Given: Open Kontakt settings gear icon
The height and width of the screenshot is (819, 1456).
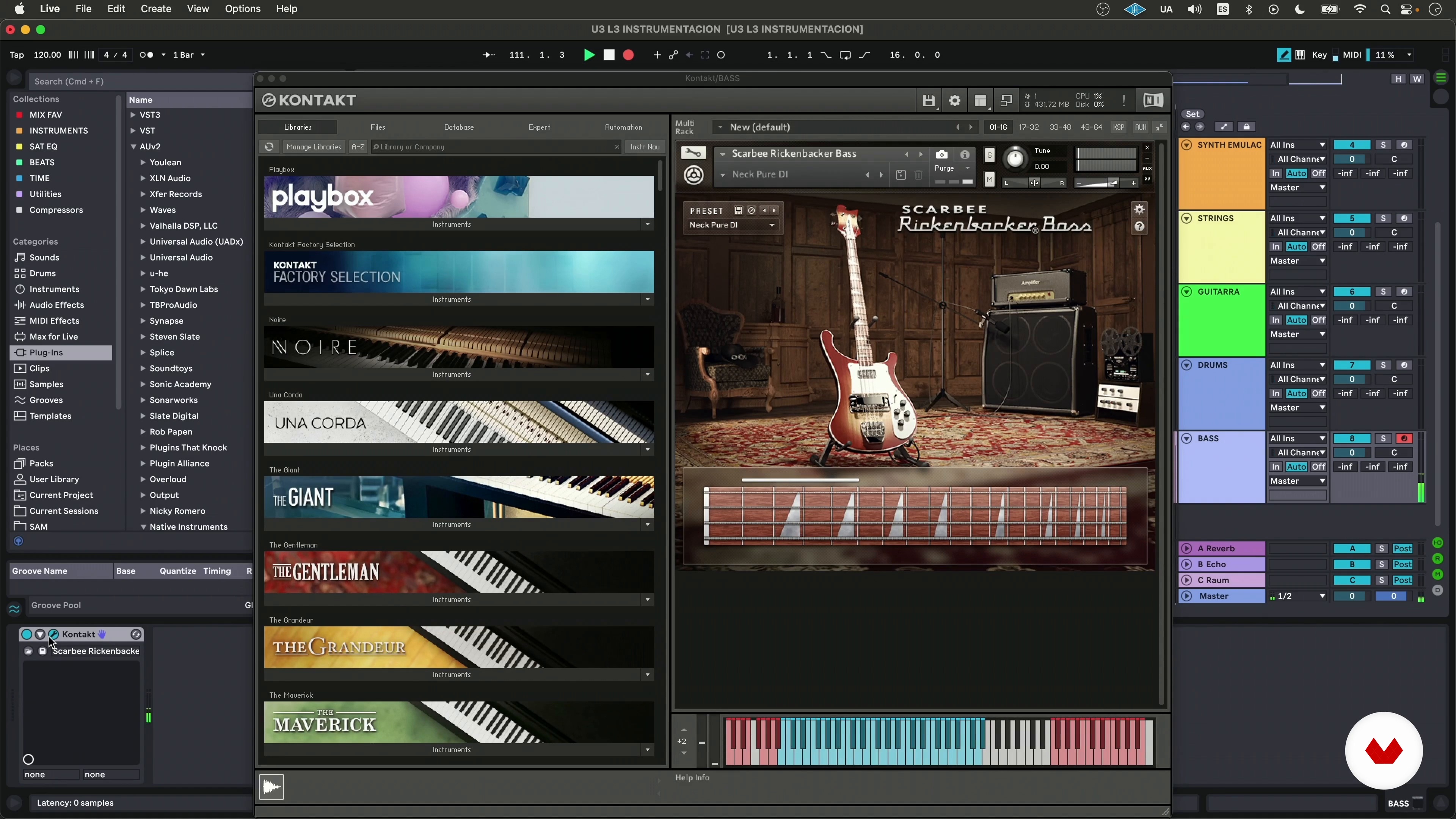Looking at the screenshot, I should click(x=955, y=100).
